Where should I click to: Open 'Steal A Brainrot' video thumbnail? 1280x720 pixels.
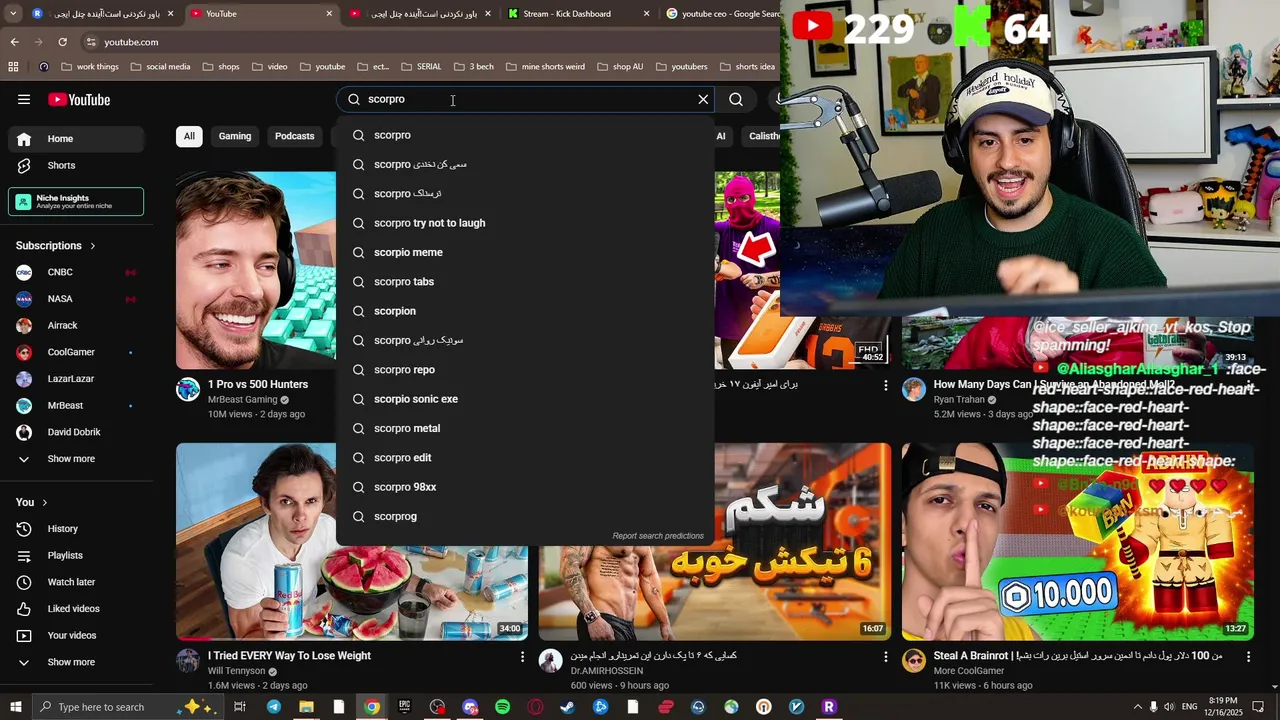click(1077, 541)
